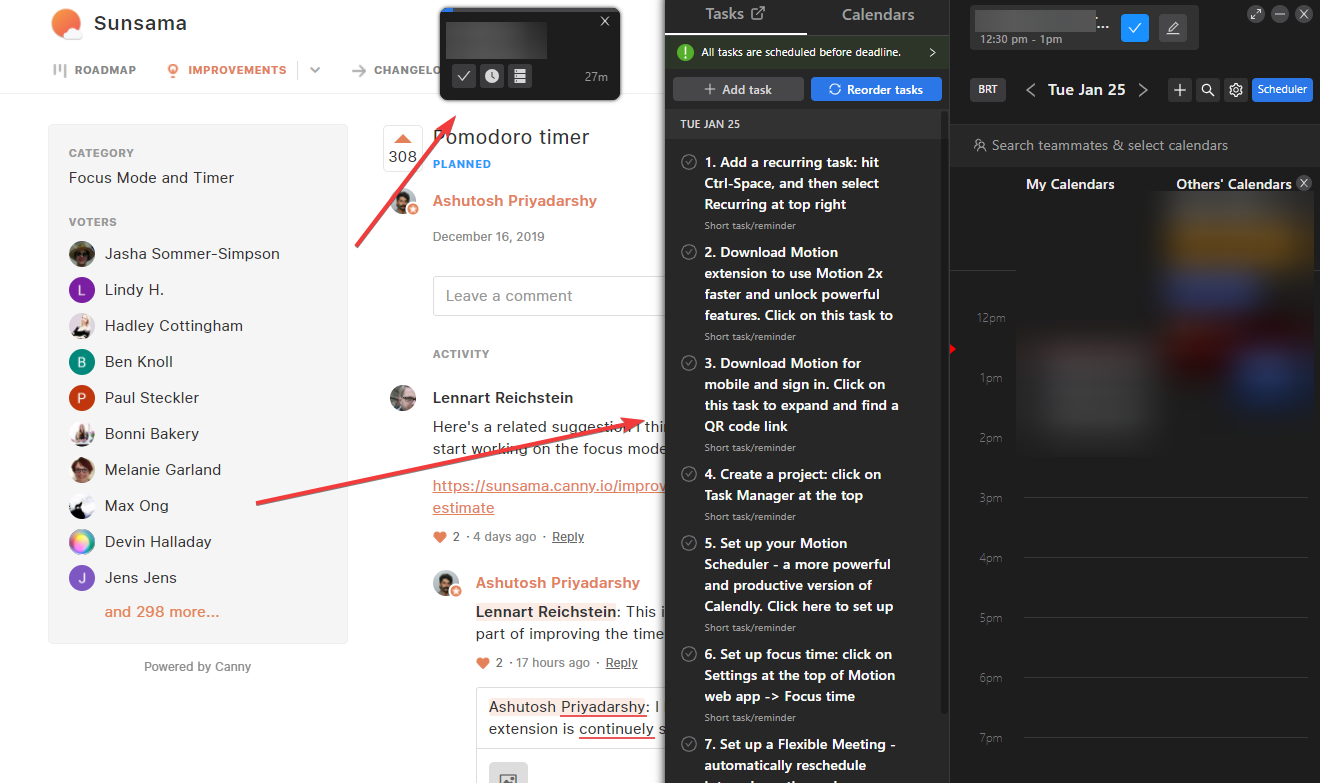The image size is (1320, 783).
Task: Click the pencil edit icon for the 12:30 pm event
Action: (x=1173, y=28)
